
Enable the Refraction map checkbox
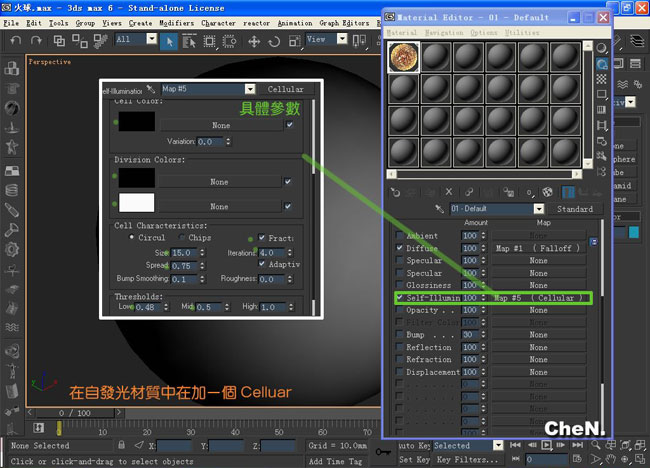pos(399,359)
